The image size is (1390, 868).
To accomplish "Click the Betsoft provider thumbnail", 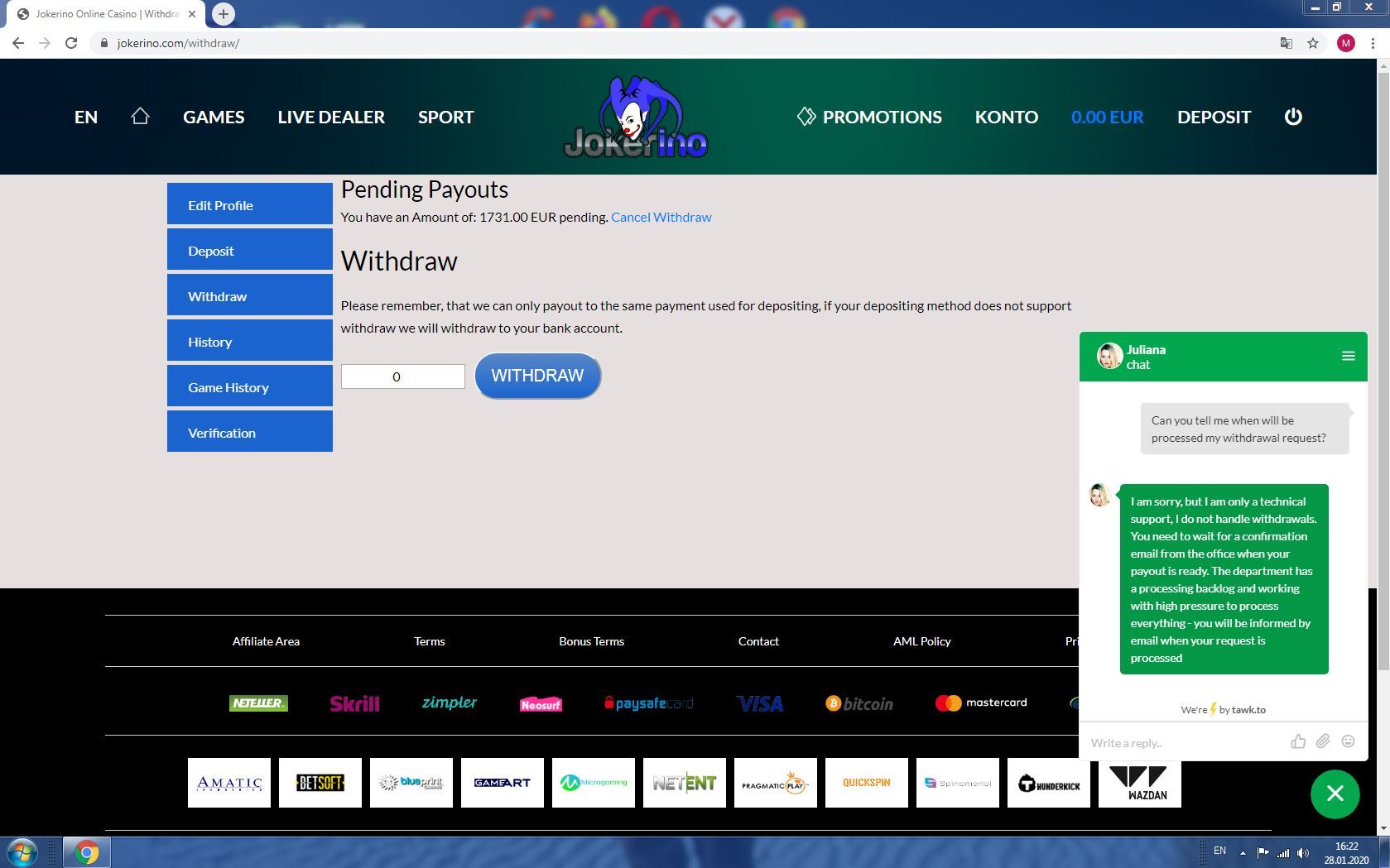I will click(320, 783).
